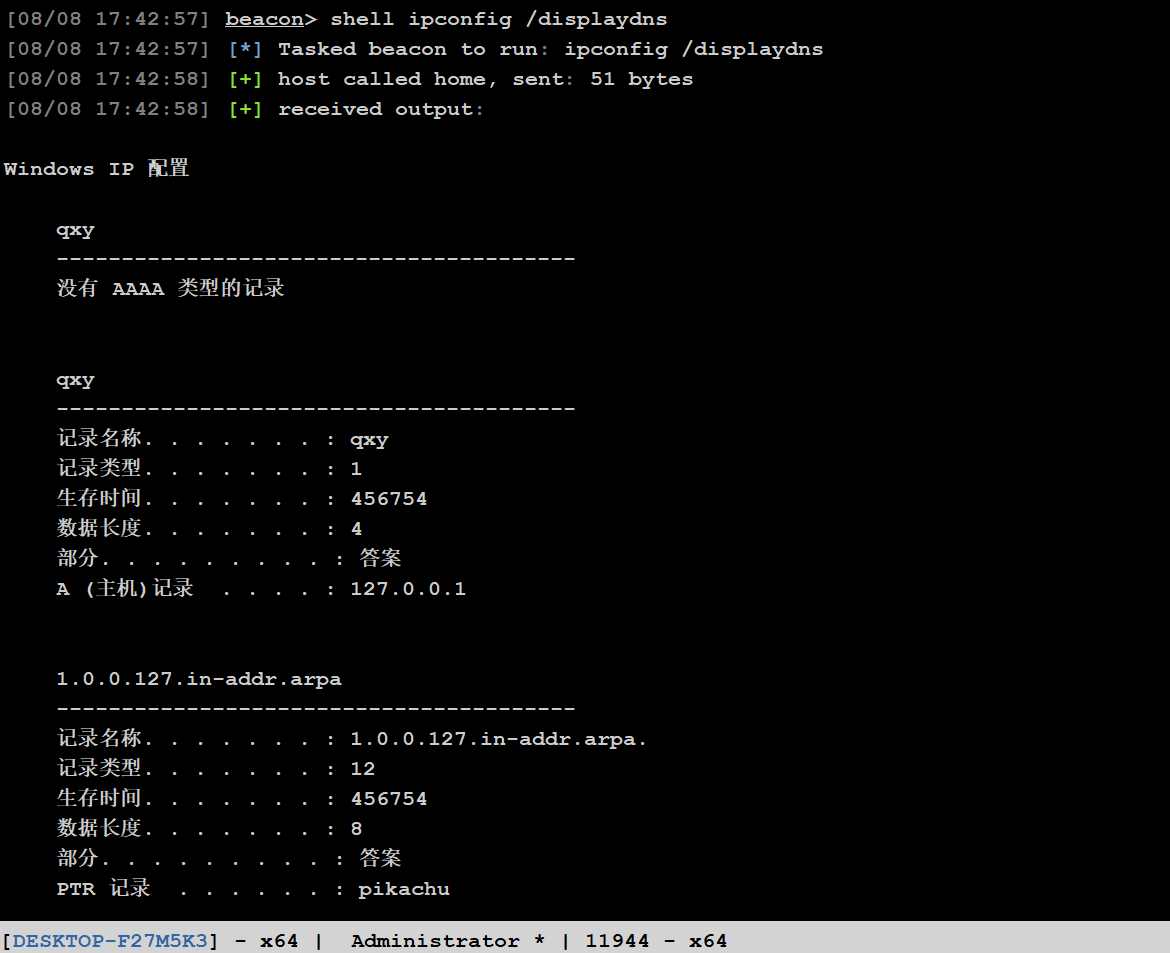Click the underlined beacon prompt

click(x=264, y=19)
